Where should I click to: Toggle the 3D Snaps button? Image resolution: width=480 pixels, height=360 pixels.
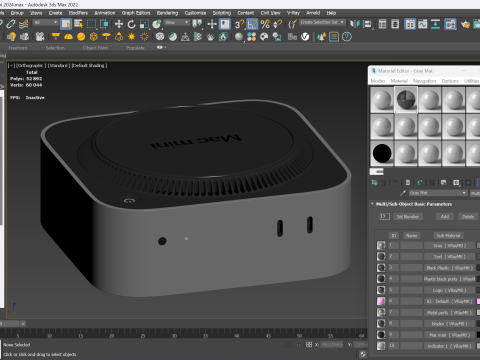(x=239, y=24)
